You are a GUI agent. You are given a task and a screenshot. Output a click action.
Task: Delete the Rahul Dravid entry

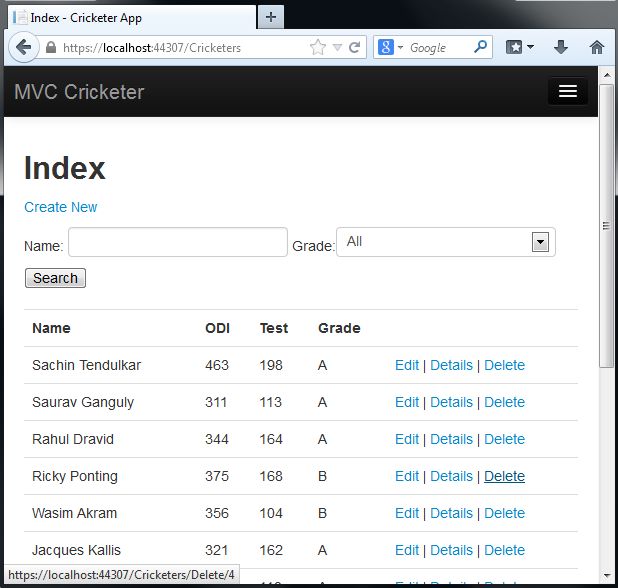pyautogui.click(x=504, y=439)
